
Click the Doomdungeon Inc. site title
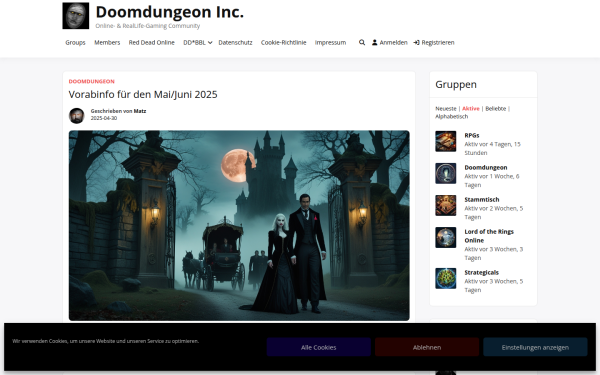(x=170, y=12)
